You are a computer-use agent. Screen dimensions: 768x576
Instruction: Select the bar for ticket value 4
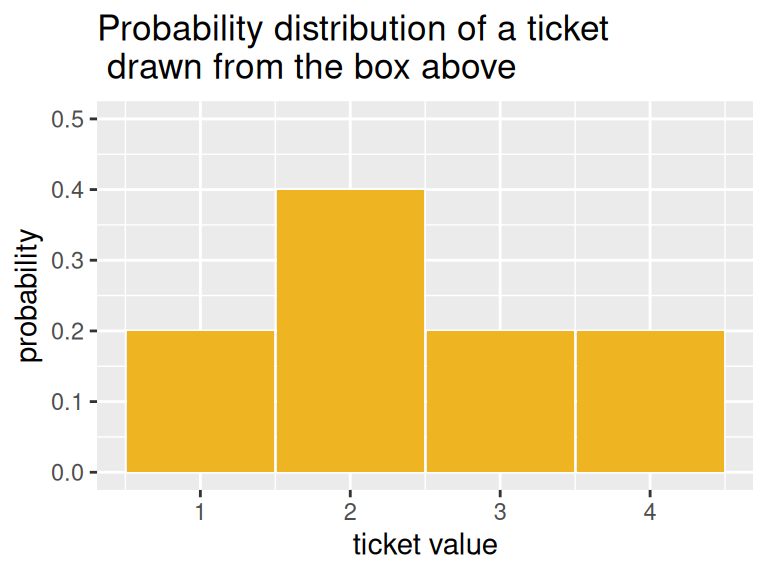(650, 401)
